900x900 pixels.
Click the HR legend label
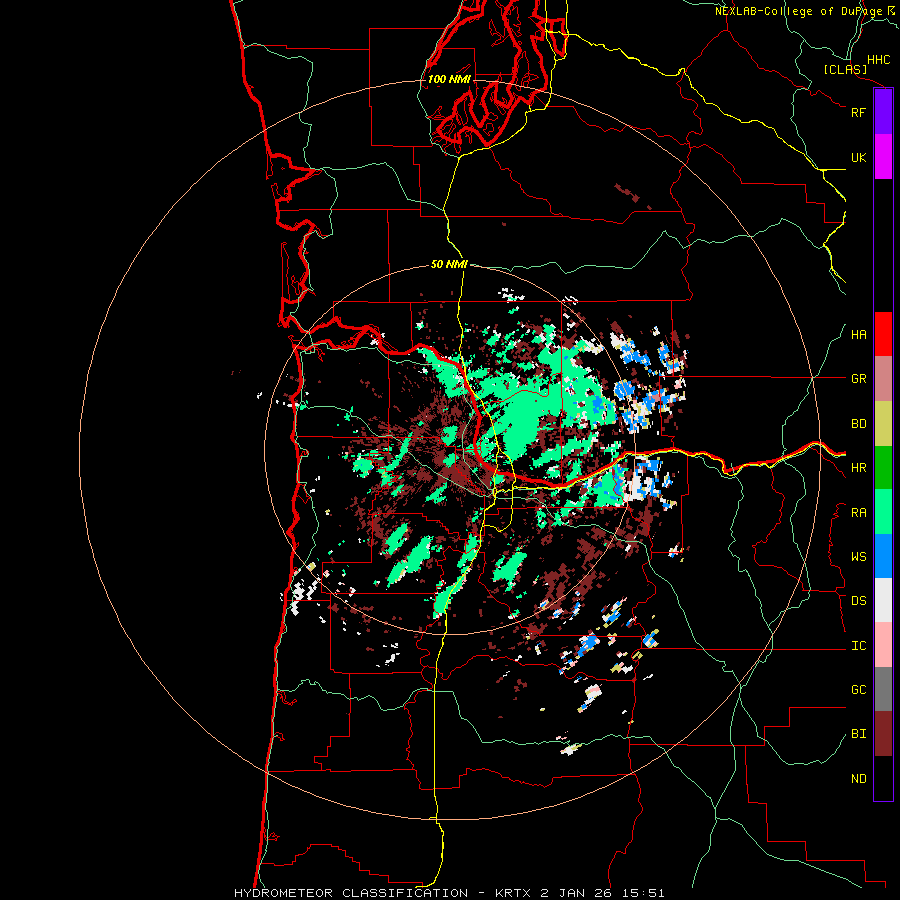pyautogui.click(x=858, y=468)
